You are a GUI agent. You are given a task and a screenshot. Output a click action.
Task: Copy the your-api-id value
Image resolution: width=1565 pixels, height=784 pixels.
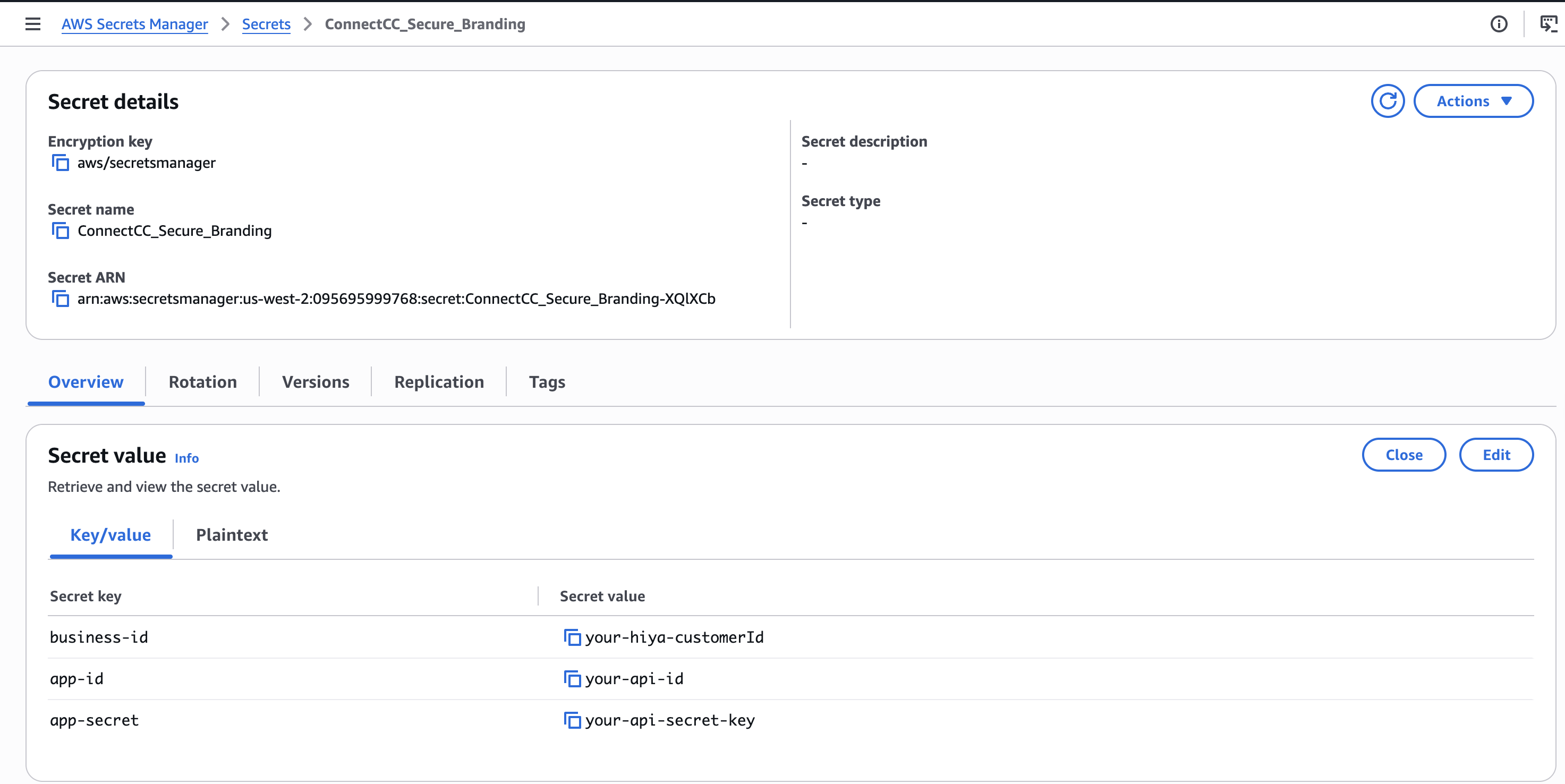click(x=572, y=678)
